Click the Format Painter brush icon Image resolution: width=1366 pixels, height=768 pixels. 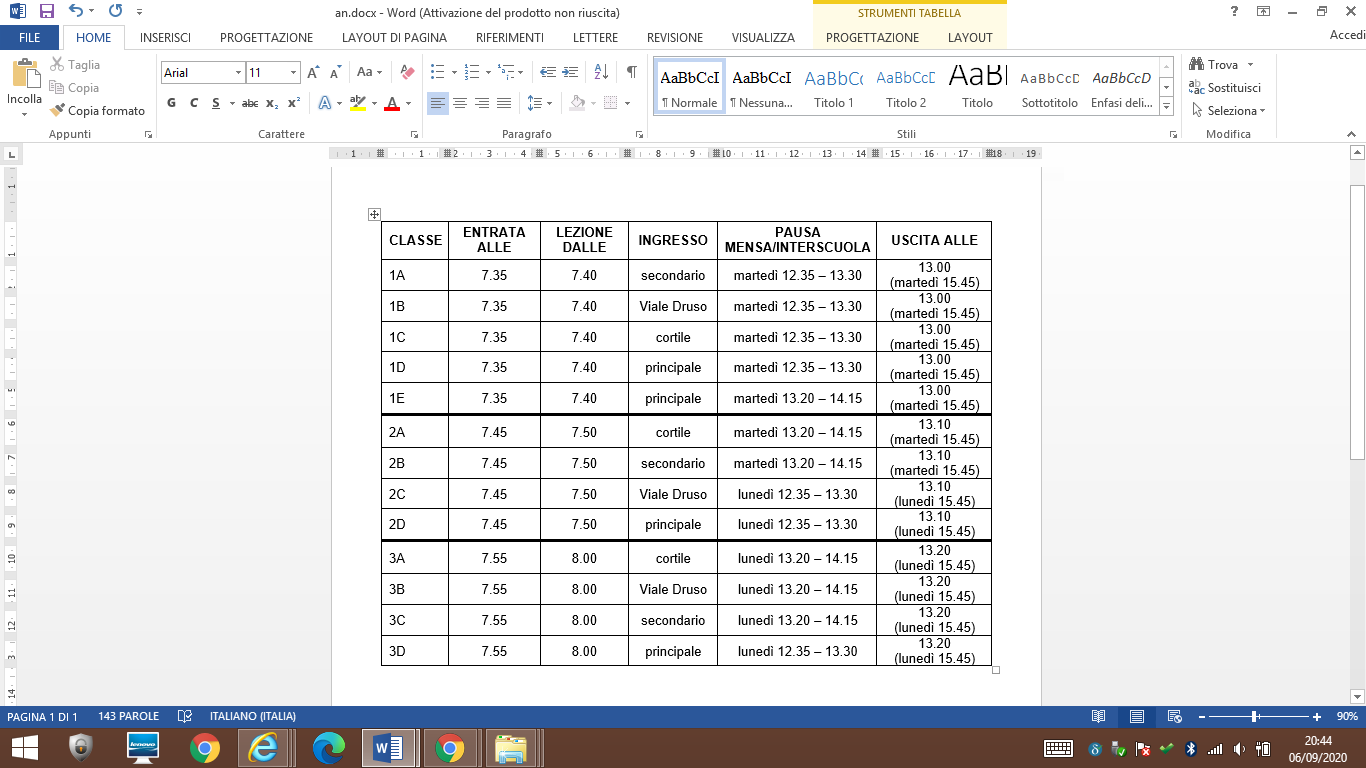57,111
